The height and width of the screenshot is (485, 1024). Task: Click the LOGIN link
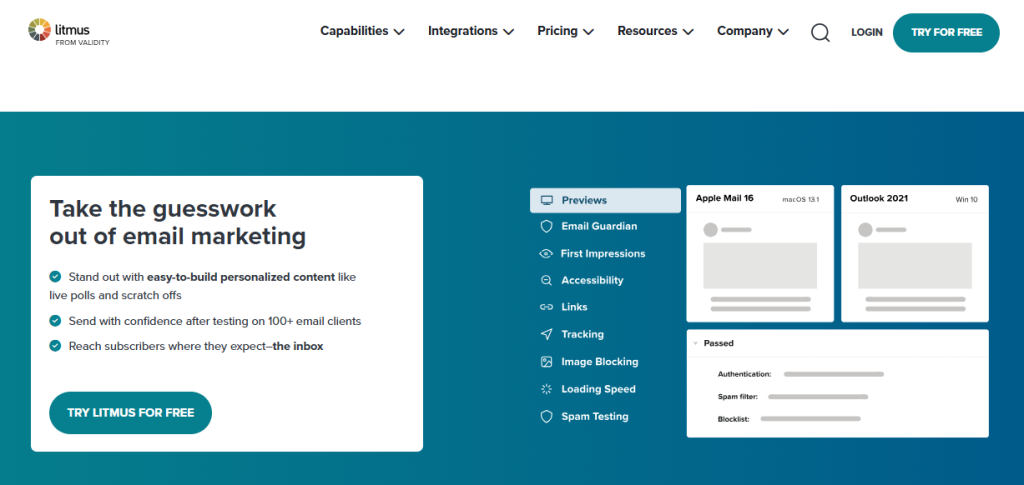point(866,32)
